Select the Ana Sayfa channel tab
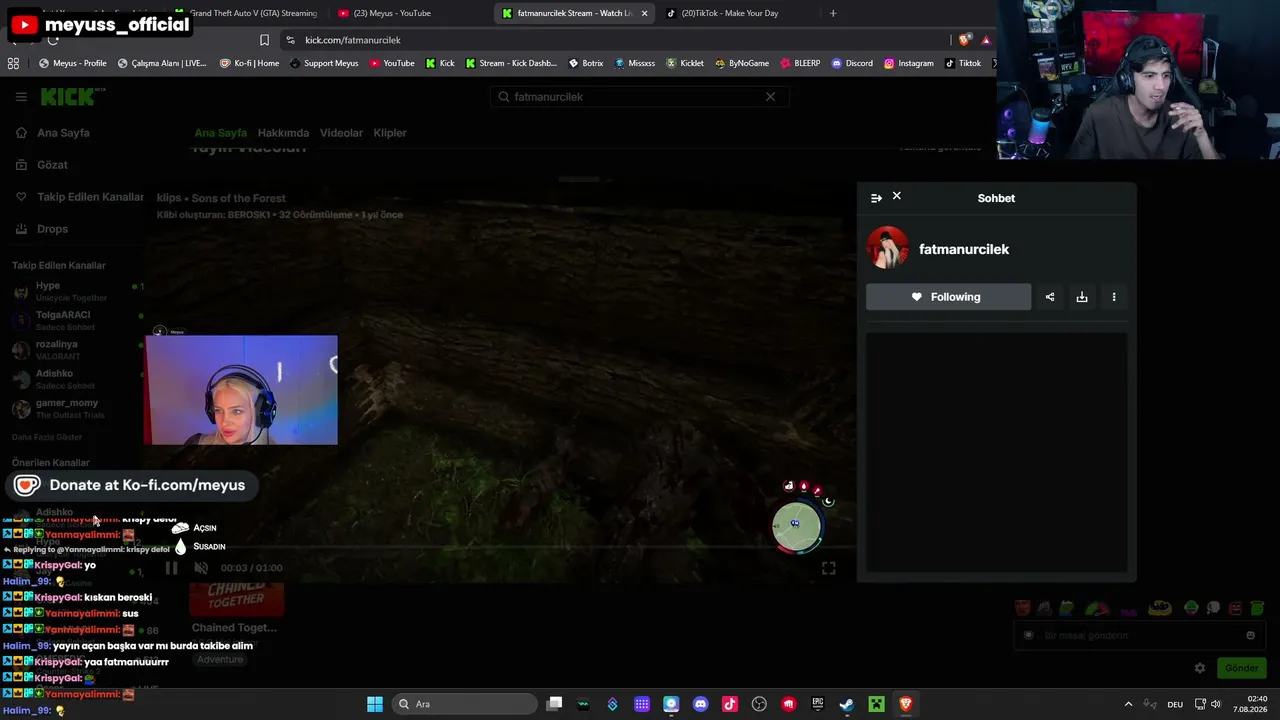1280x720 pixels. [220, 133]
